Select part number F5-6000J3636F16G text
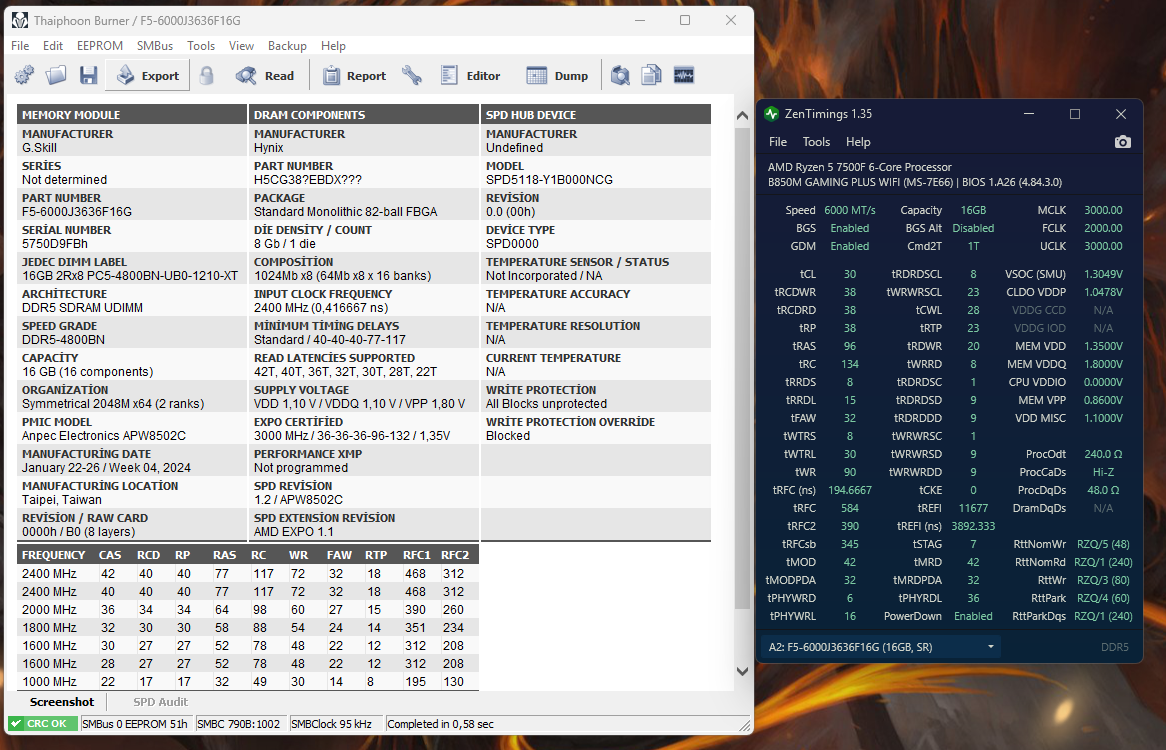1166x750 pixels. 77,212
